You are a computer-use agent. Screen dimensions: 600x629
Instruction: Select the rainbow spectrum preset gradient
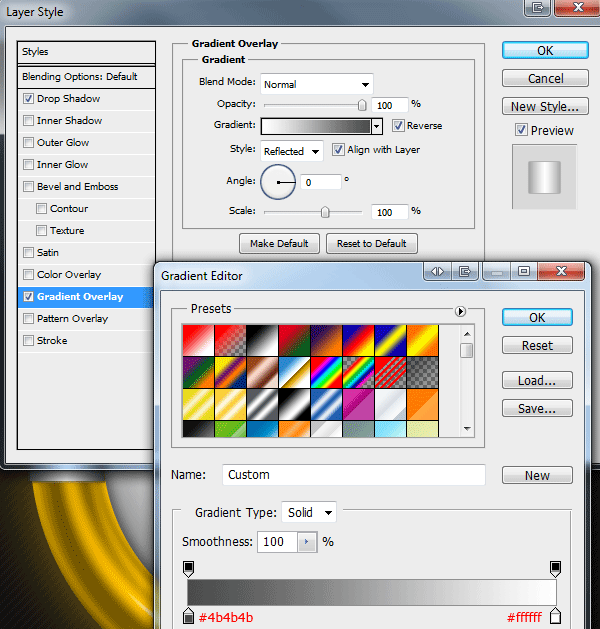tap(326, 373)
